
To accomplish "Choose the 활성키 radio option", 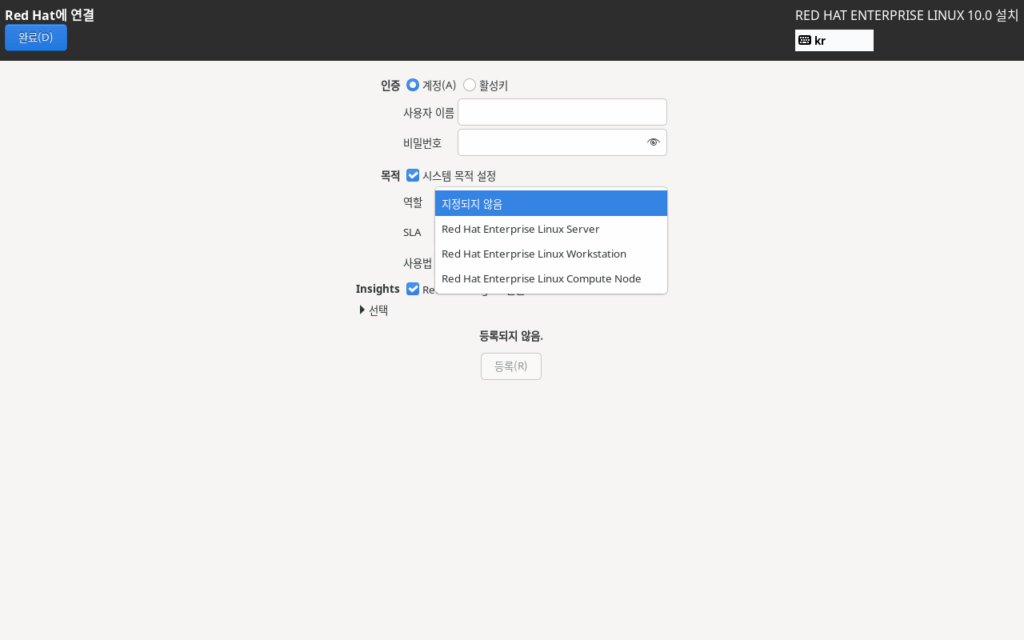I will pos(470,86).
